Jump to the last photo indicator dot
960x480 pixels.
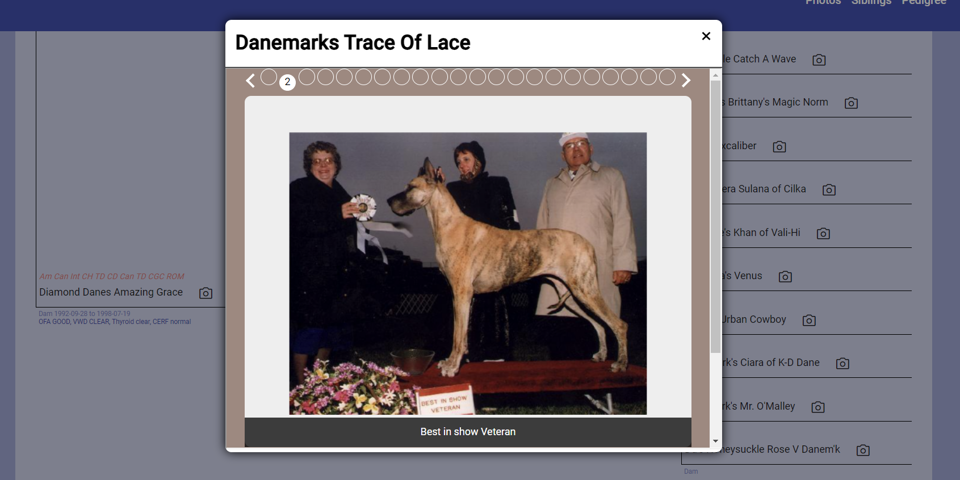pos(667,77)
